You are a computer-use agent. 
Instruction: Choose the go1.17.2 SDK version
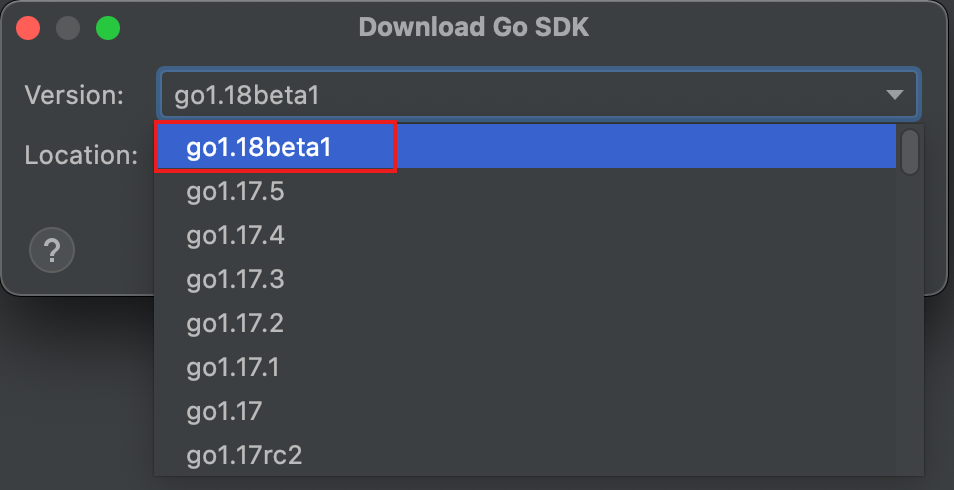(x=235, y=323)
